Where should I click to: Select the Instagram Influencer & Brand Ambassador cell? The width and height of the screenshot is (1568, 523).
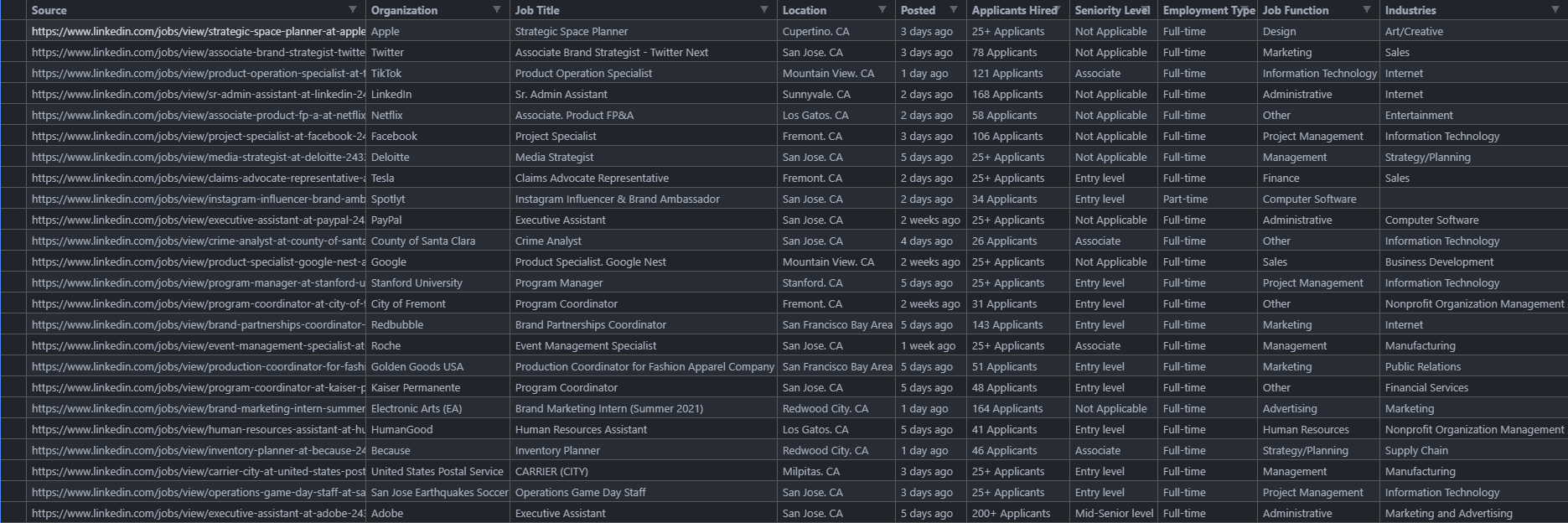[x=644, y=199]
